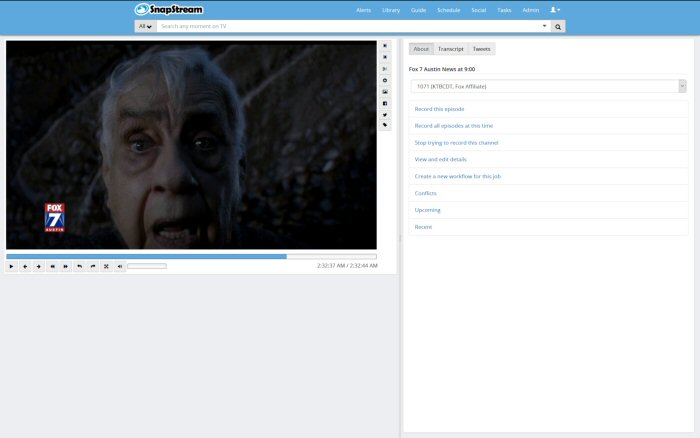The height and width of the screenshot is (438, 700).
Task: Open the 1071 (KTBCDT, Fox Affiliate) channel dropdown
Action: 548,86
